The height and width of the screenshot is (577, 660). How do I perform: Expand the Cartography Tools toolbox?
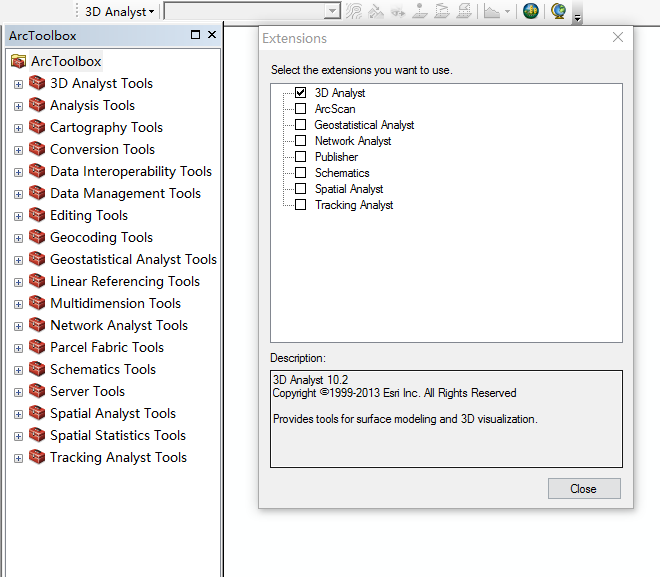pyautogui.click(x=18, y=128)
